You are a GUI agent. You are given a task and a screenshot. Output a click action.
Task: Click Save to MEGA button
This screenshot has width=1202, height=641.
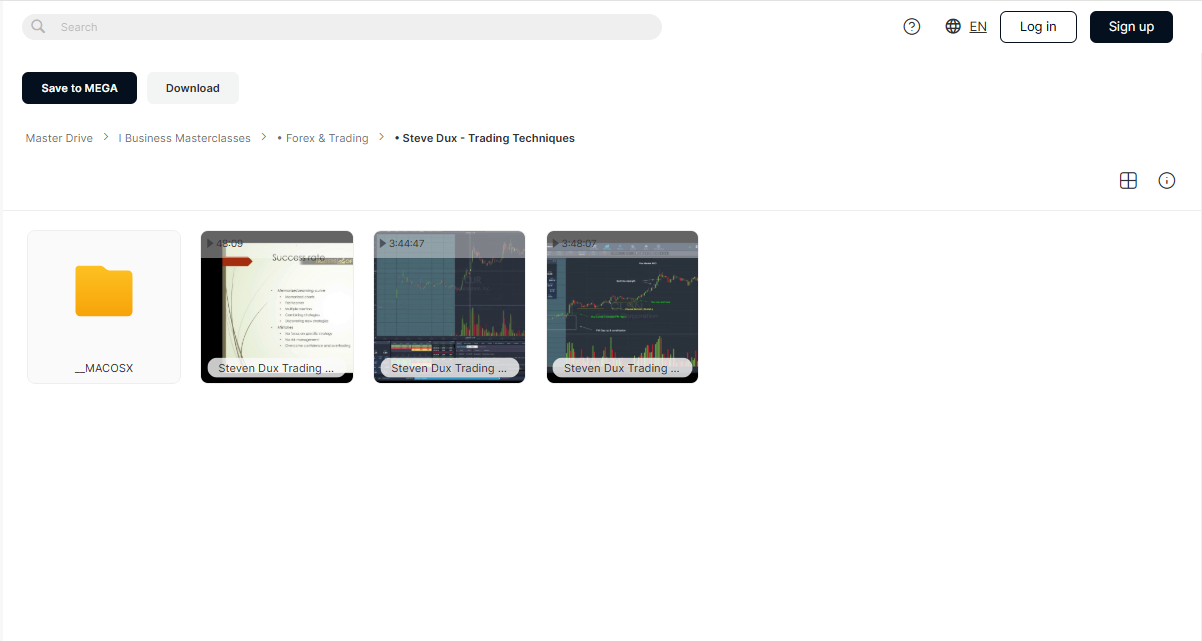coord(79,88)
